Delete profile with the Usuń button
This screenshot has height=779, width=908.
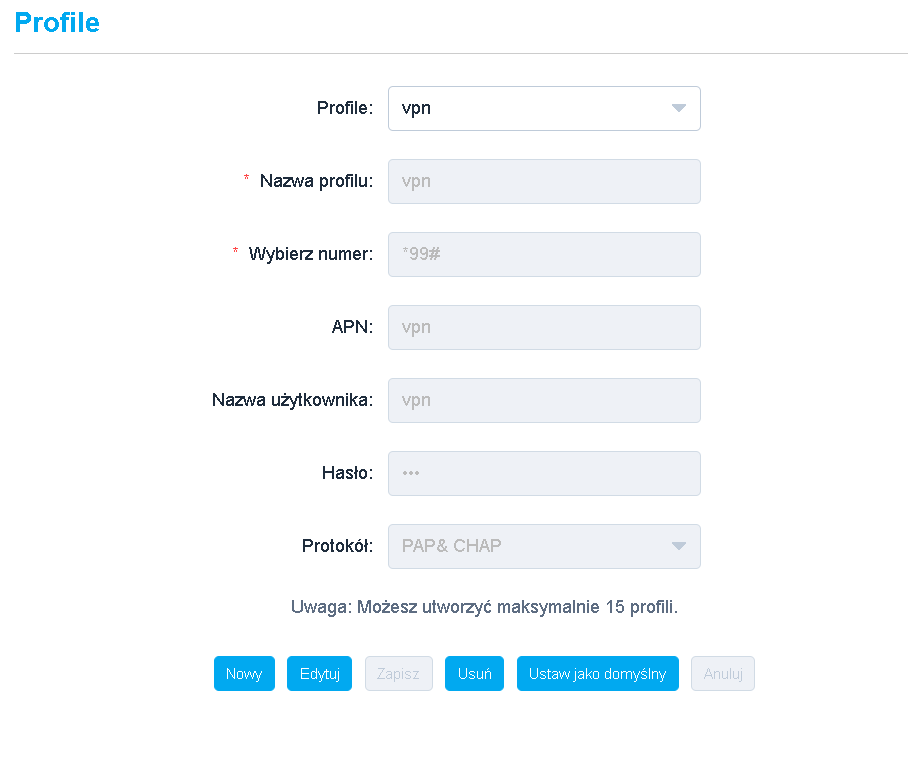pyautogui.click(x=474, y=674)
